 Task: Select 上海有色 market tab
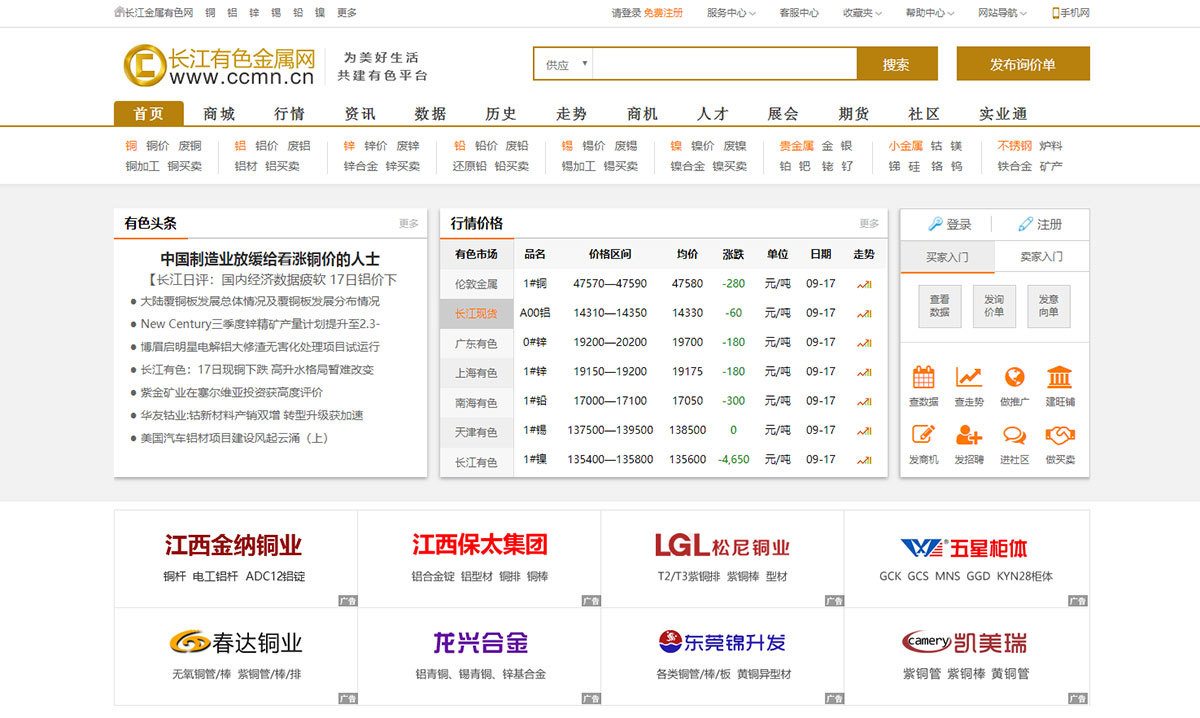(x=476, y=373)
